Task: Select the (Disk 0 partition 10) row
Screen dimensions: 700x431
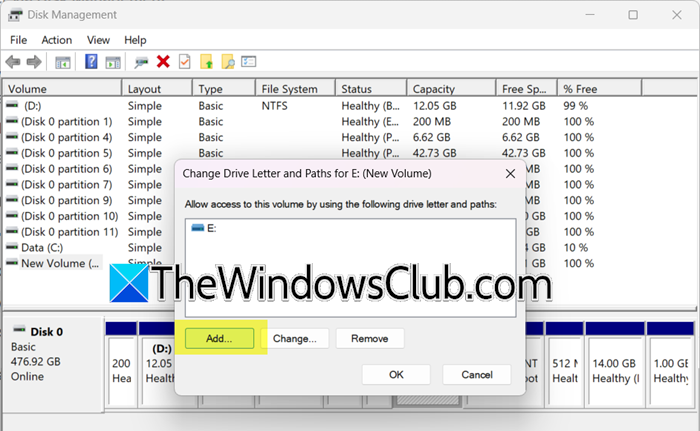Action: [x=89, y=216]
